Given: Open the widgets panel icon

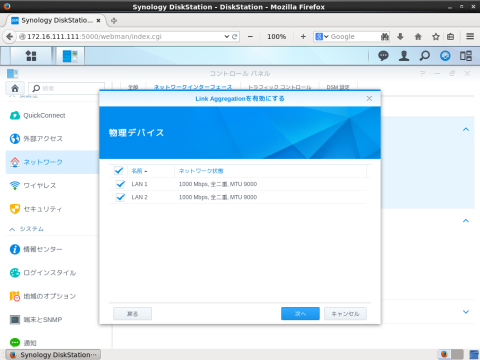Looking at the screenshot, I should coord(466,56).
